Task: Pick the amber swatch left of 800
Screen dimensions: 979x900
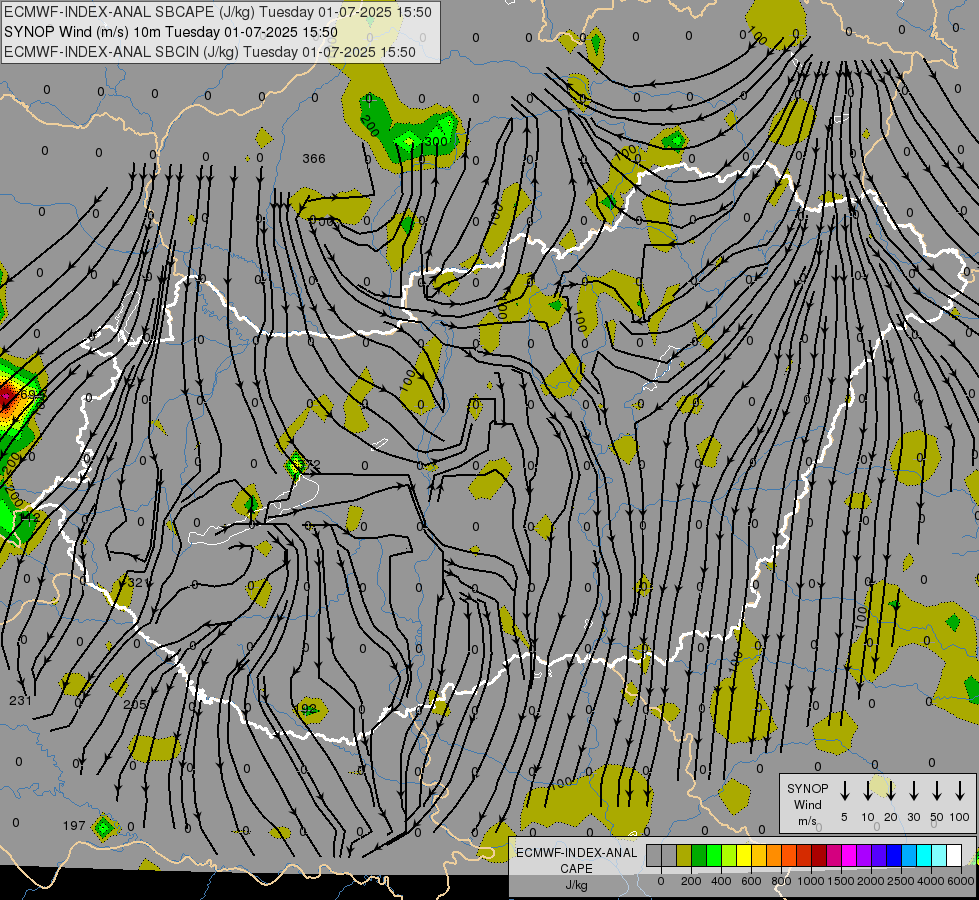Action: pos(774,855)
